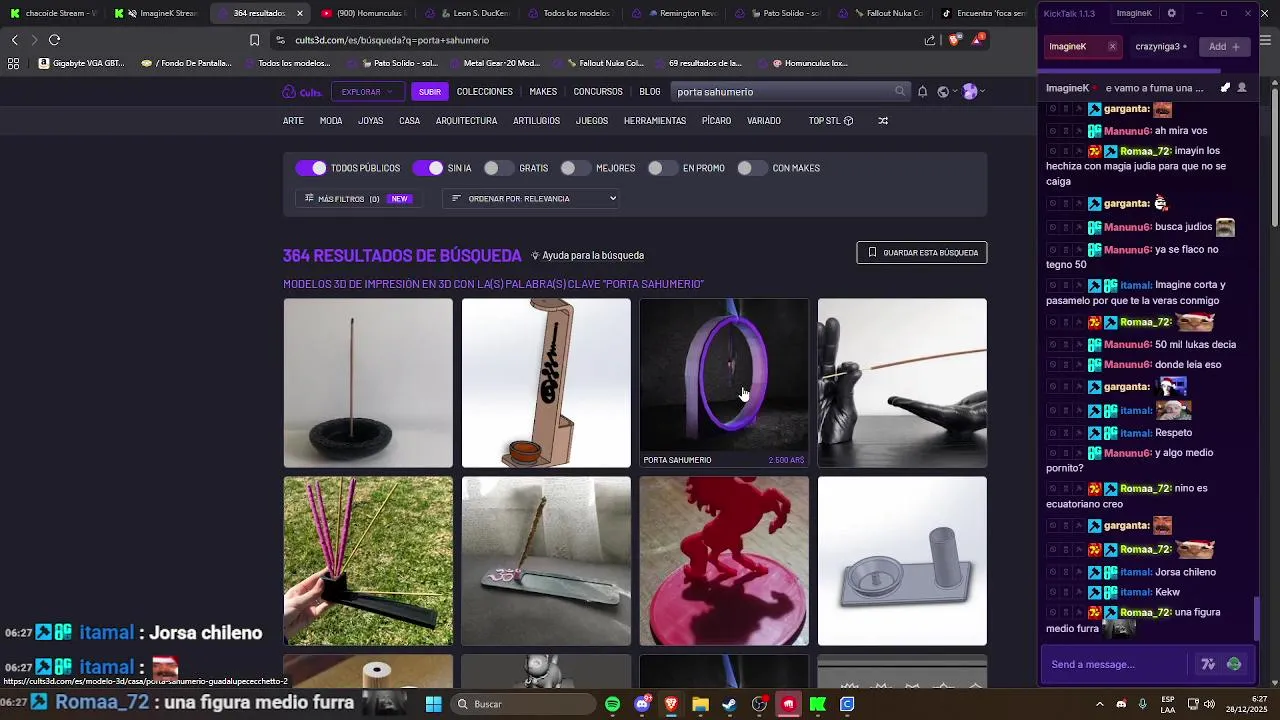Open the user list icon in KickTalk header
1280x720 pixels.
1242,88
